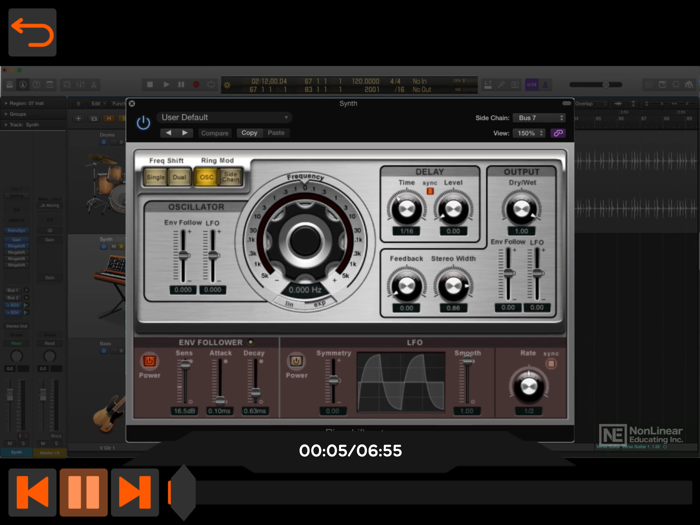This screenshot has height=525, width=700.
Task: Click the drum kit track icon
Action: (105, 183)
